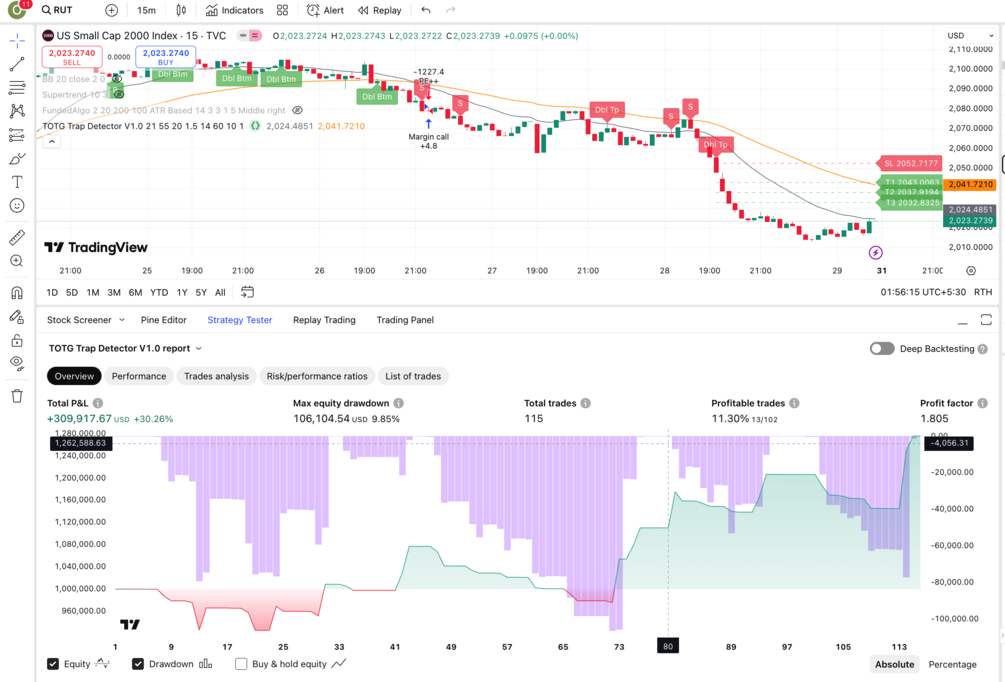Image resolution: width=1005 pixels, height=682 pixels.
Task: Remove objects with the trash icon
Action: click(x=17, y=395)
